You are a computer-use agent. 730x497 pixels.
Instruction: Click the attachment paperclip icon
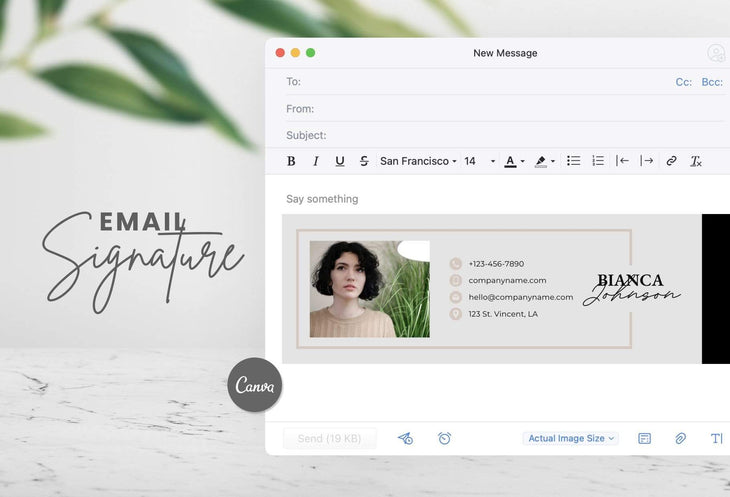pos(680,438)
